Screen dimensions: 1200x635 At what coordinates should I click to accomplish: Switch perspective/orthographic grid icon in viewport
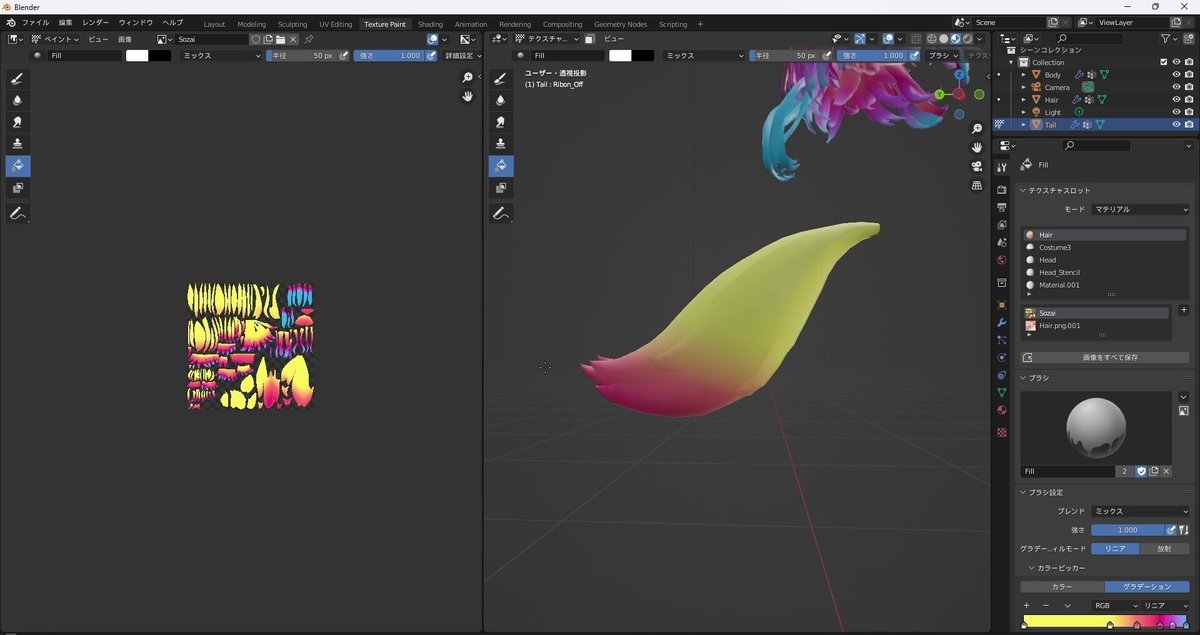(x=977, y=186)
